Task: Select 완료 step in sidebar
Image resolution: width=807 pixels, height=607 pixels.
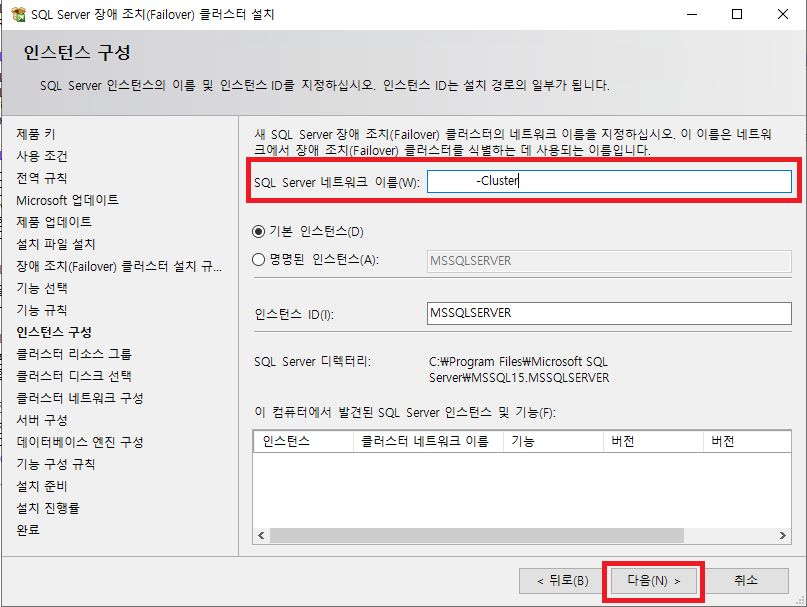Action: pyautogui.click(x=28, y=530)
